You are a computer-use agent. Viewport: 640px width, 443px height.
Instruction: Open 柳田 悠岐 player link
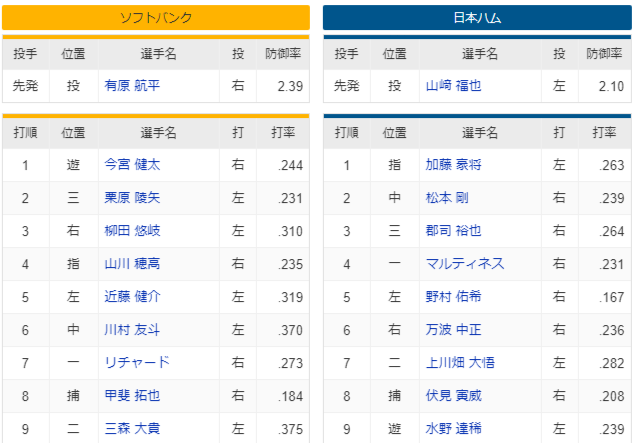pos(132,231)
